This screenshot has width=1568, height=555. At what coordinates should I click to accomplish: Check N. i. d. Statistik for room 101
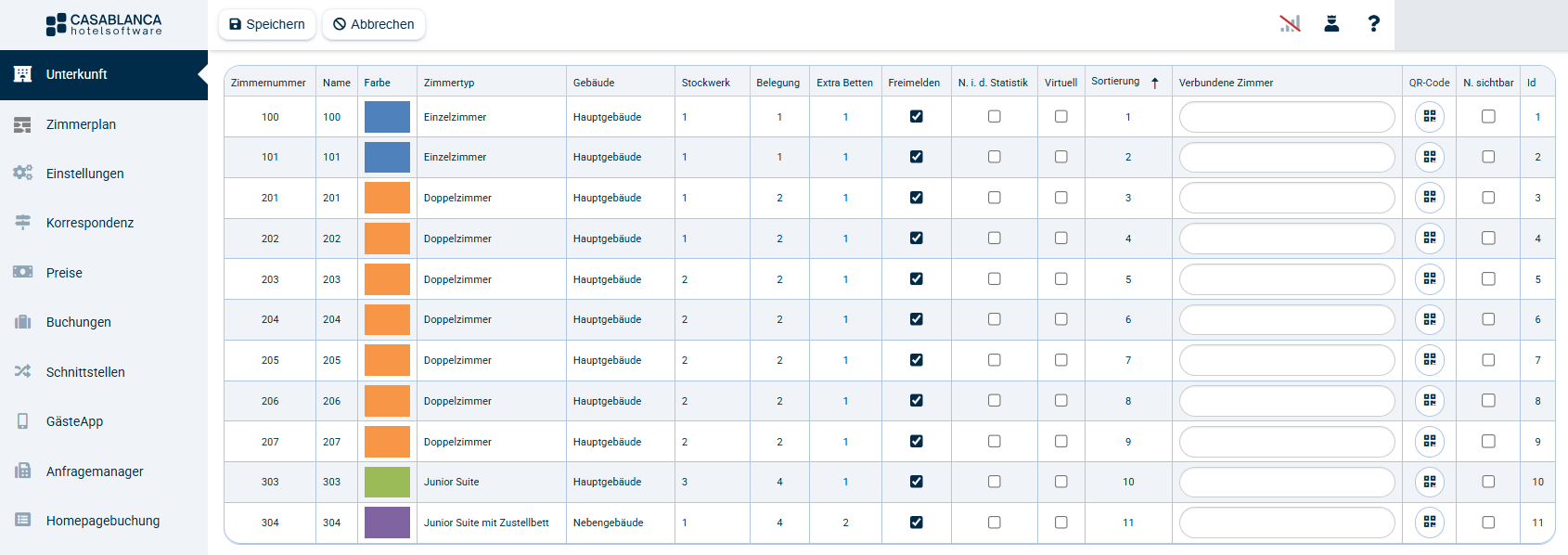995,157
